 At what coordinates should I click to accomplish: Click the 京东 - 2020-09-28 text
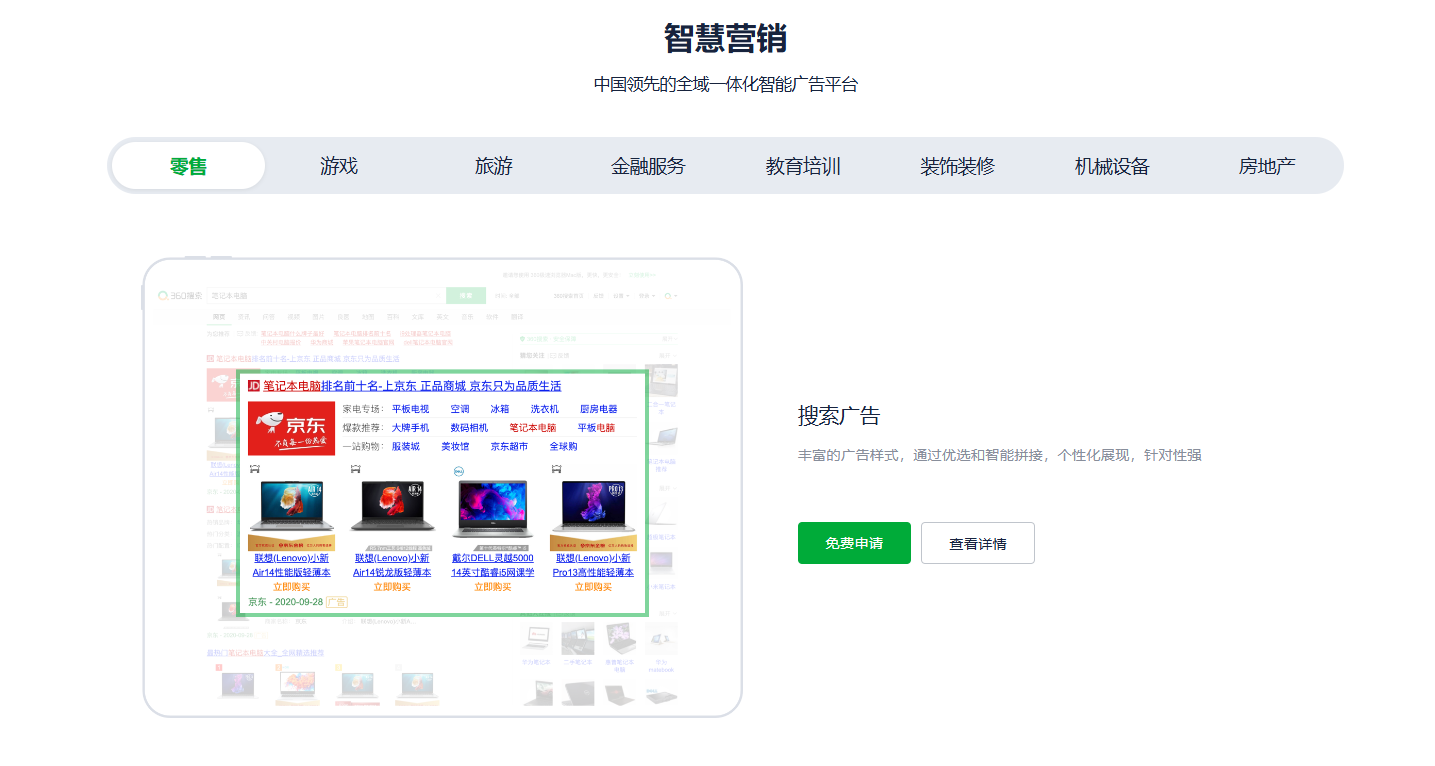coord(285,602)
